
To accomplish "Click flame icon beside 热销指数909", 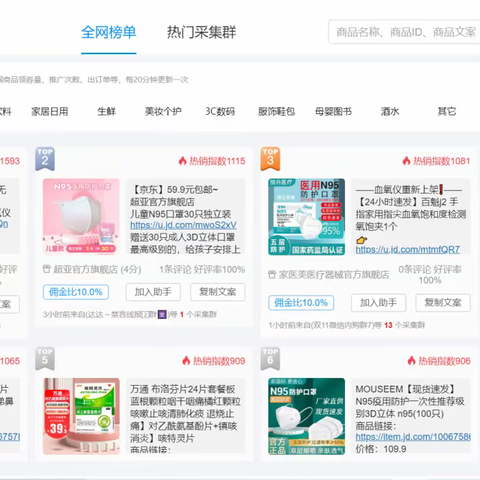I will click(186, 360).
